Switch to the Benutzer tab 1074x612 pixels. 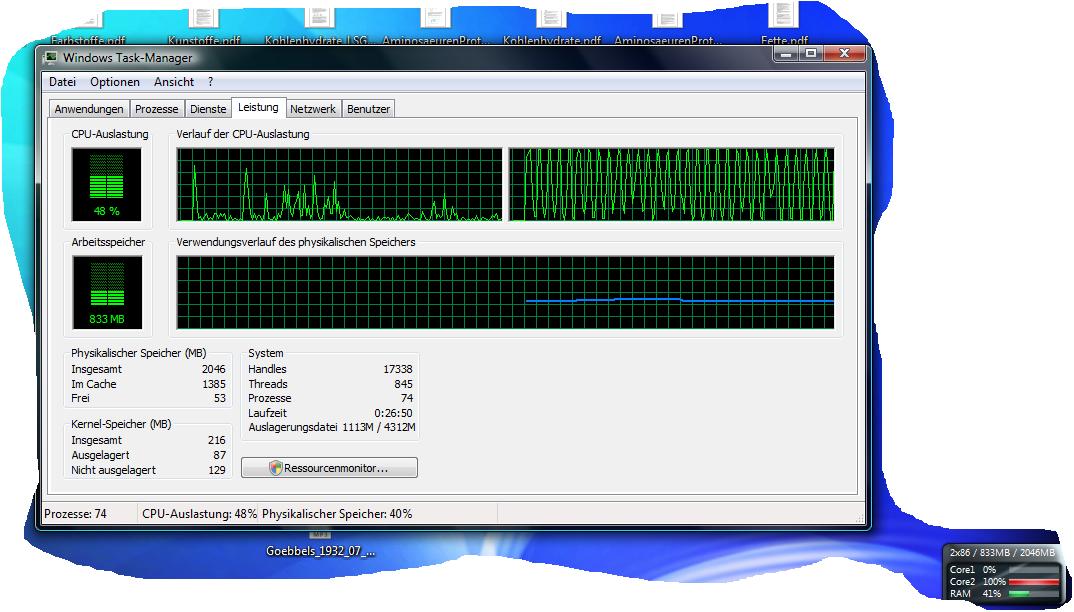tap(369, 109)
